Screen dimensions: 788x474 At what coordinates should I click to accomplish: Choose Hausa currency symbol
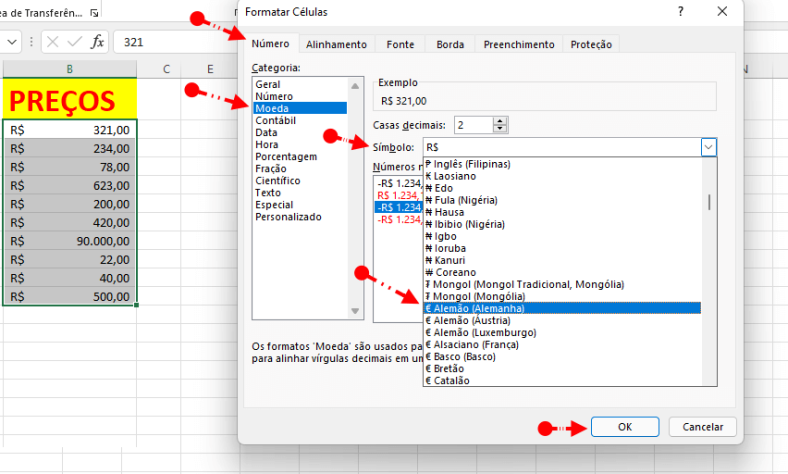[x=562, y=212]
